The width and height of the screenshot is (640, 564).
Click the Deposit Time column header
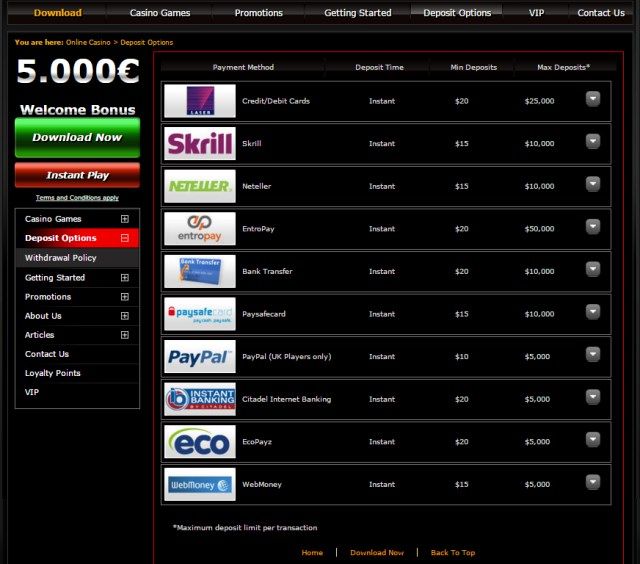click(379, 67)
